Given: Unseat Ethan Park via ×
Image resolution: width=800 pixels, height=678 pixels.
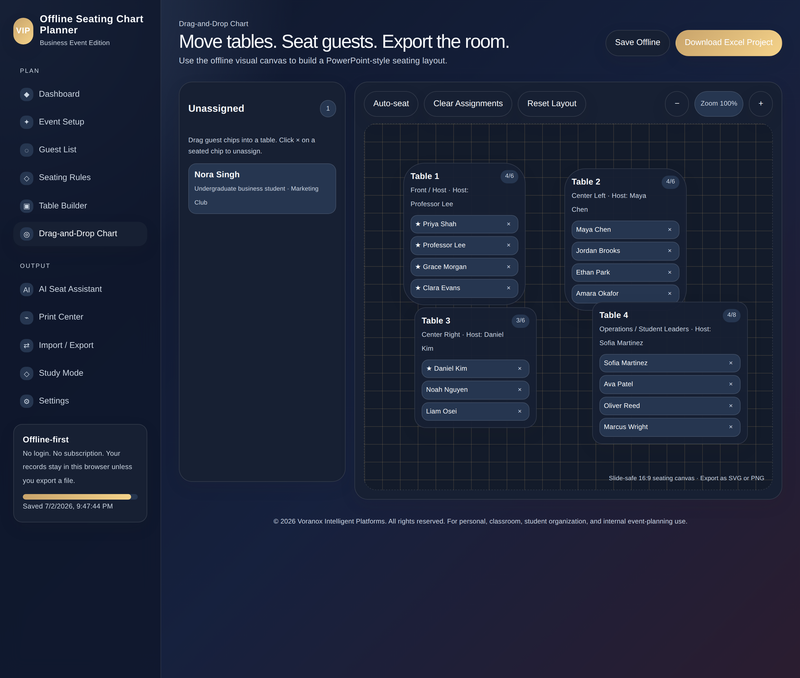Looking at the screenshot, I should (669, 272).
